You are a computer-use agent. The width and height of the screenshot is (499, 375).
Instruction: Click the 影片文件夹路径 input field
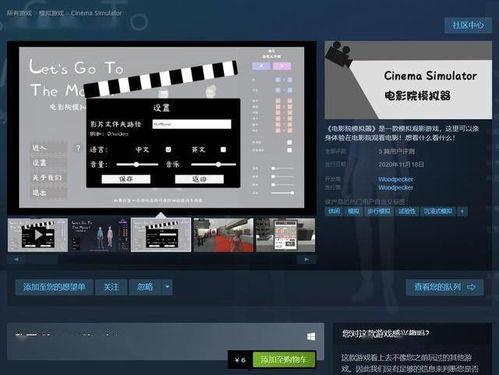(x=192, y=124)
